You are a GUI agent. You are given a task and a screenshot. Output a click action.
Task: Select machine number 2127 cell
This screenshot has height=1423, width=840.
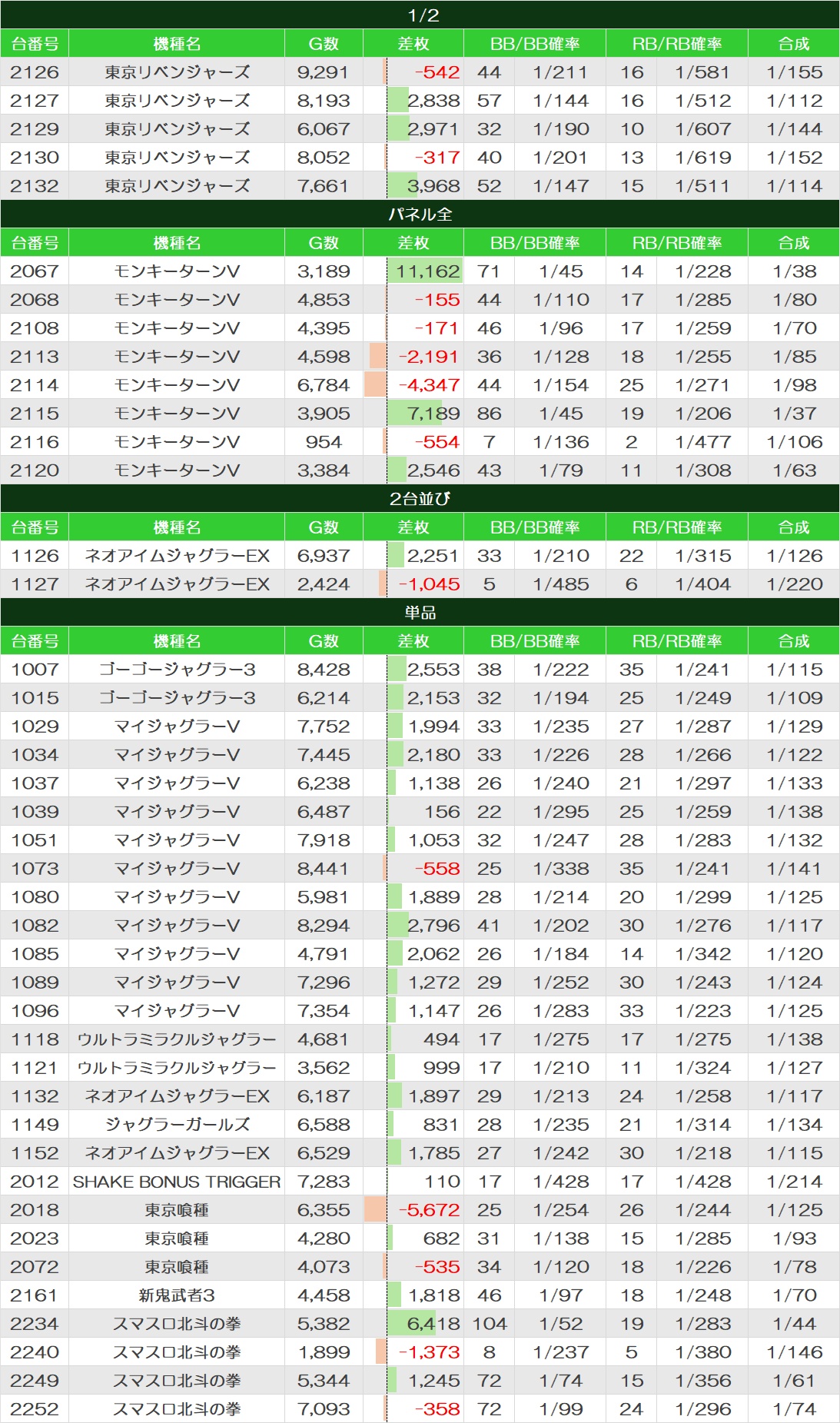click(x=35, y=101)
